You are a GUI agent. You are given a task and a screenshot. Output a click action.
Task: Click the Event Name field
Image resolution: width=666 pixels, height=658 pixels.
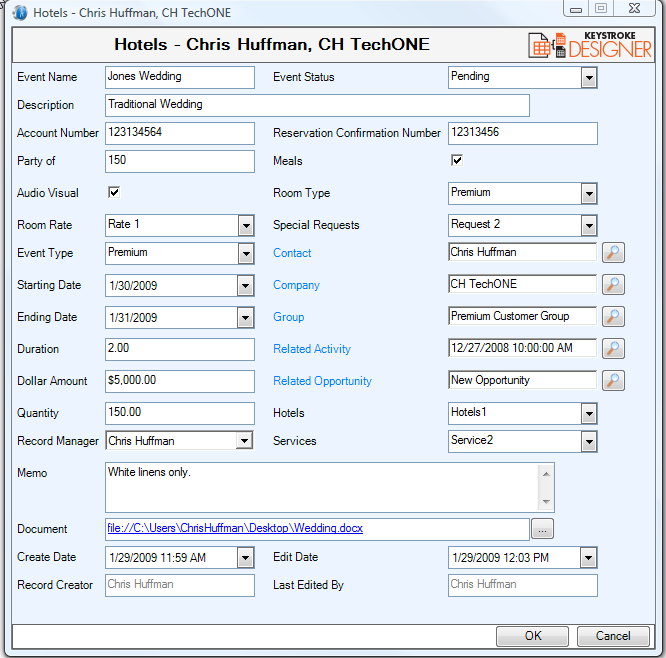180,77
